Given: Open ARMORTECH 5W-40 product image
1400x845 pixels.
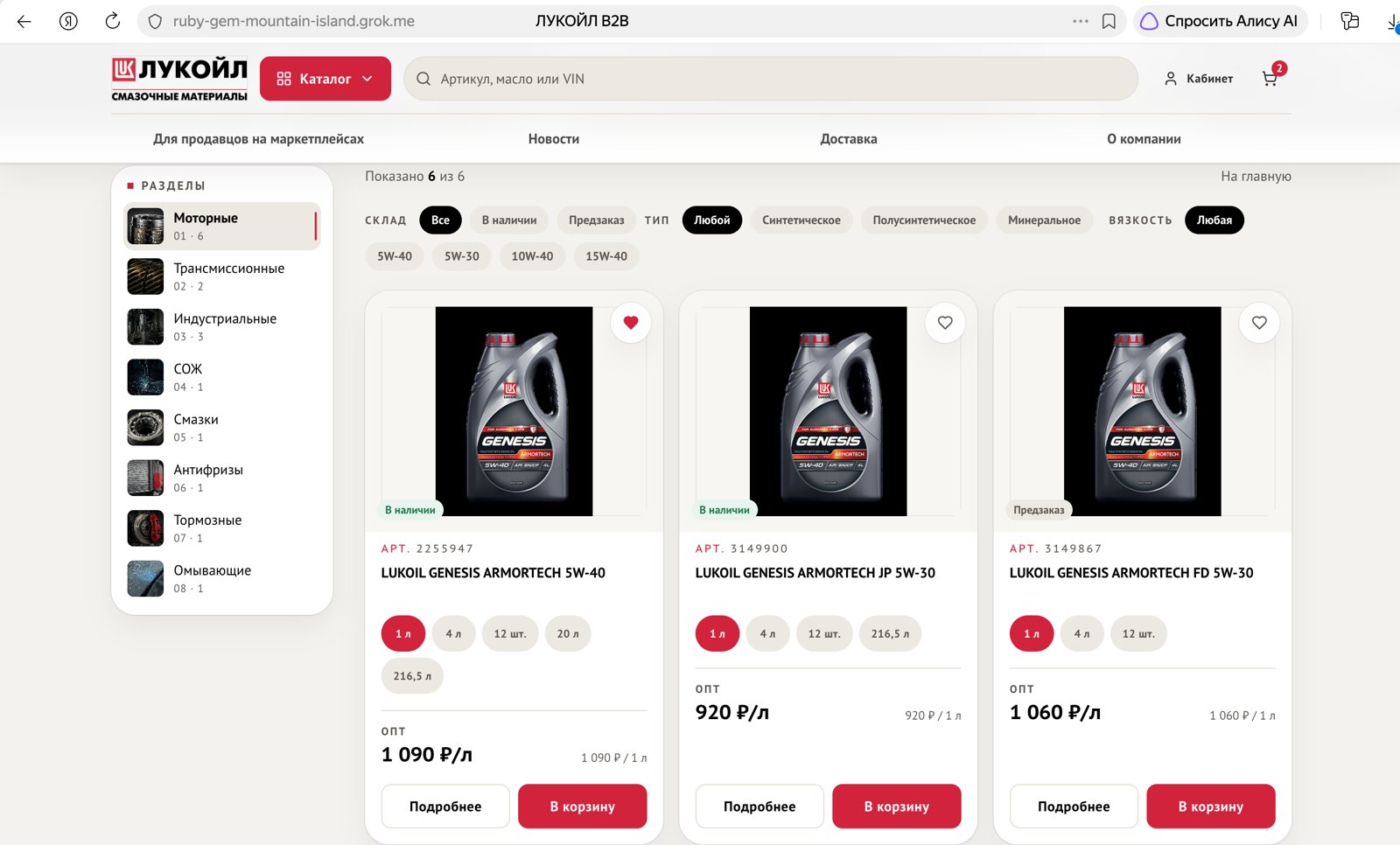Looking at the screenshot, I should pos(514,411).
